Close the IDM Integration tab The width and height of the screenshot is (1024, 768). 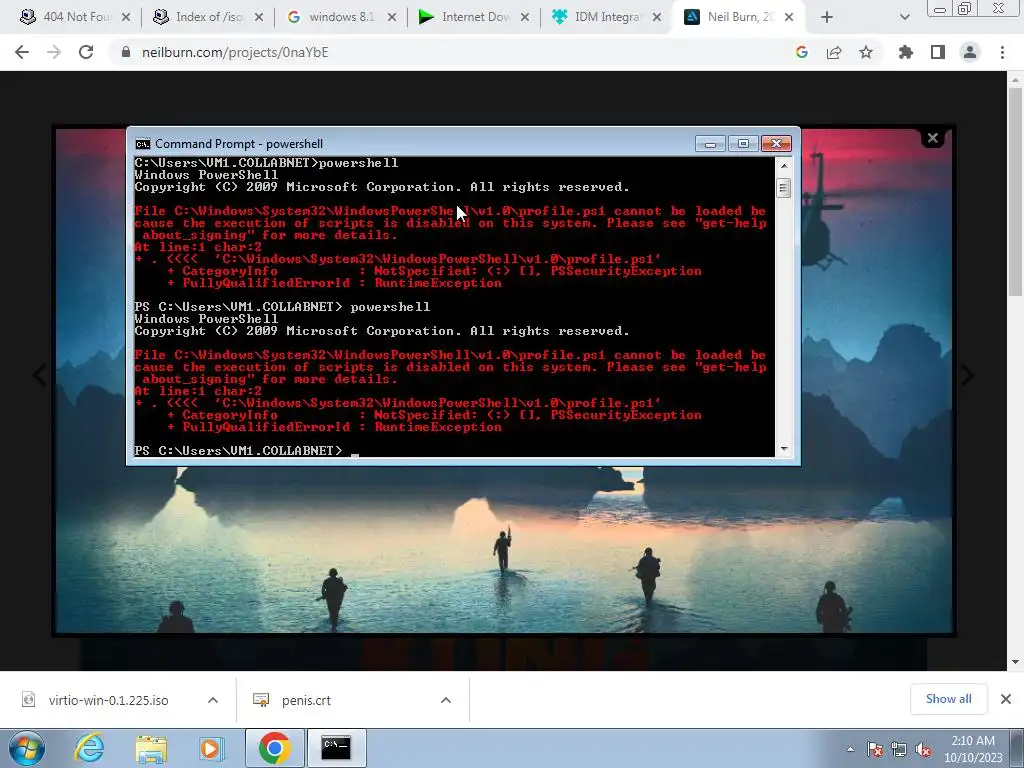[658, 18]
